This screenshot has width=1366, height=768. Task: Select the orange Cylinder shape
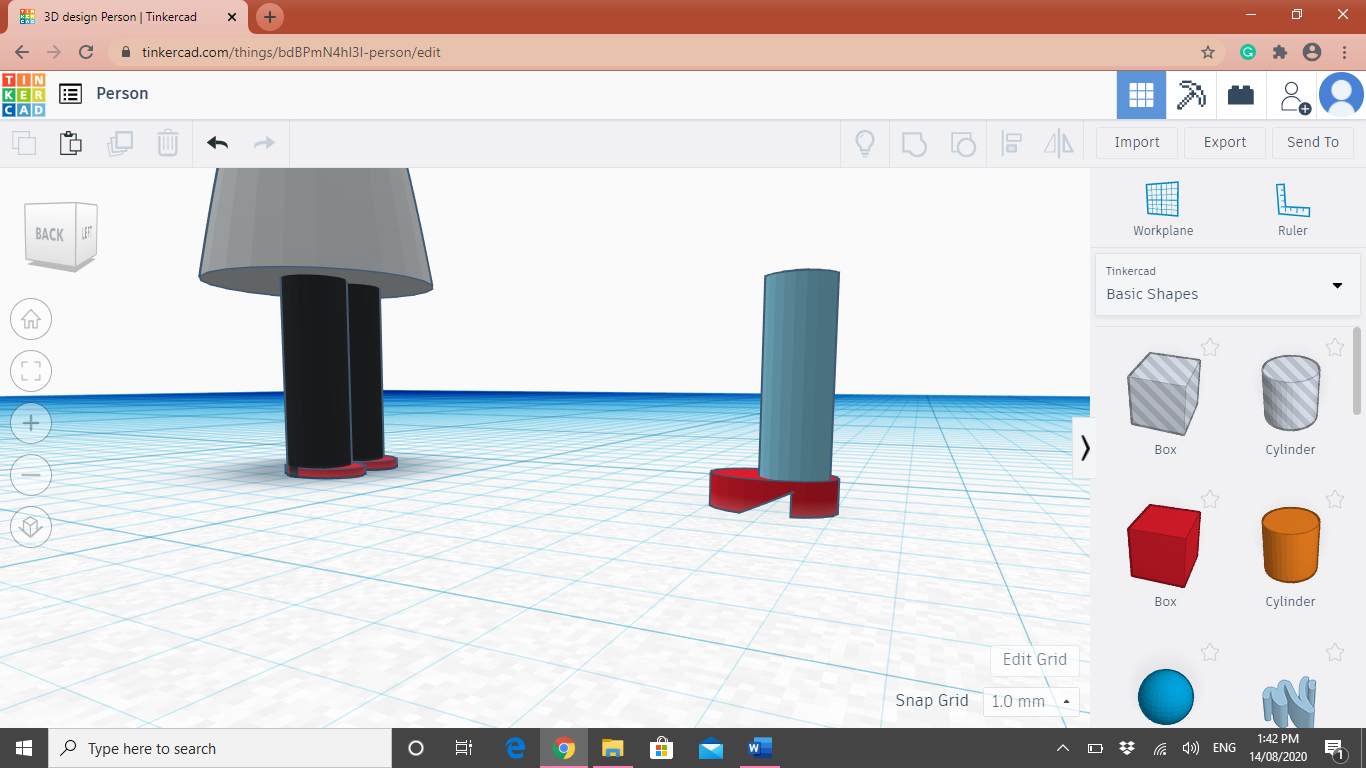pyautogui.click(x=1290, y=546)
